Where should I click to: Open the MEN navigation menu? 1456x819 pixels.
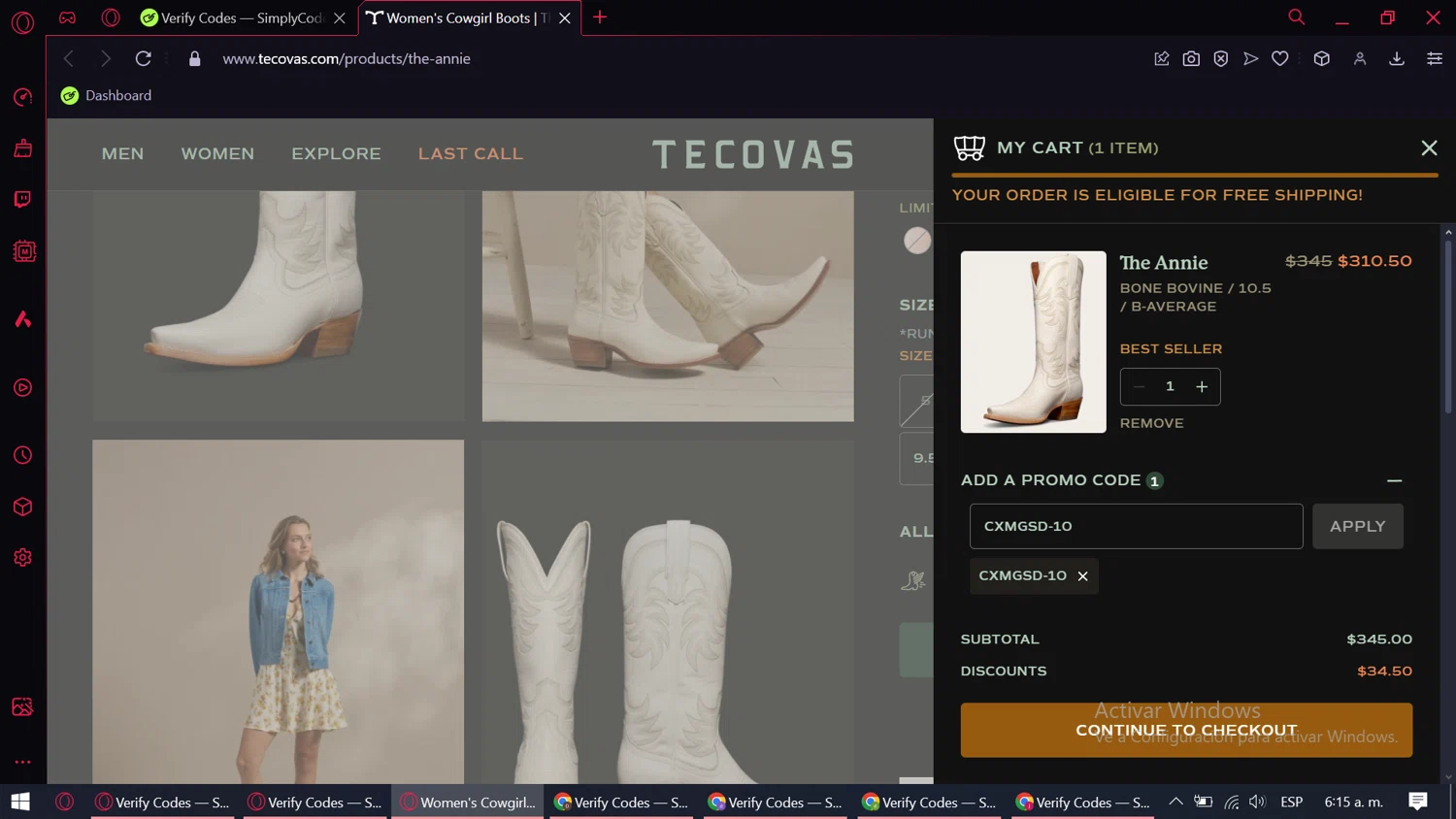click(122, 153)
